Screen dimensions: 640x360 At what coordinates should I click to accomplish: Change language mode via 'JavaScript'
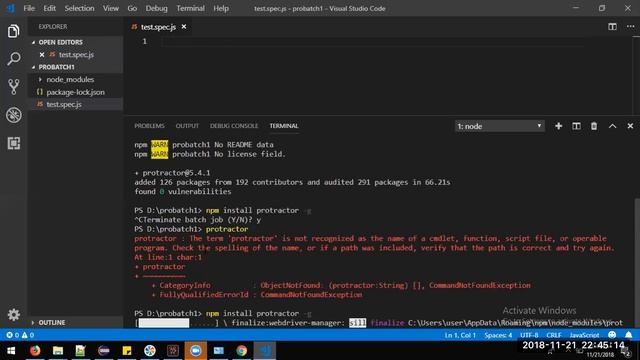pyautogui.click(x=584, y=335)
